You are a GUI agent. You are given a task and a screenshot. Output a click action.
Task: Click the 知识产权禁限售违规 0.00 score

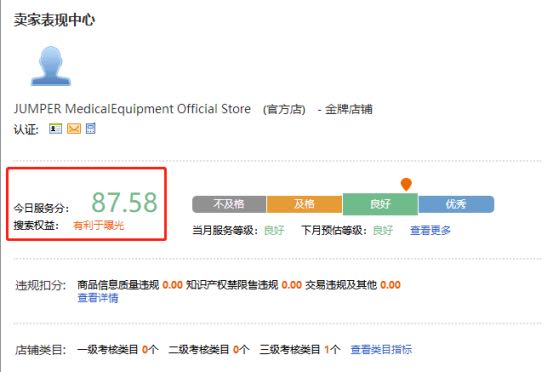(292, 285)
